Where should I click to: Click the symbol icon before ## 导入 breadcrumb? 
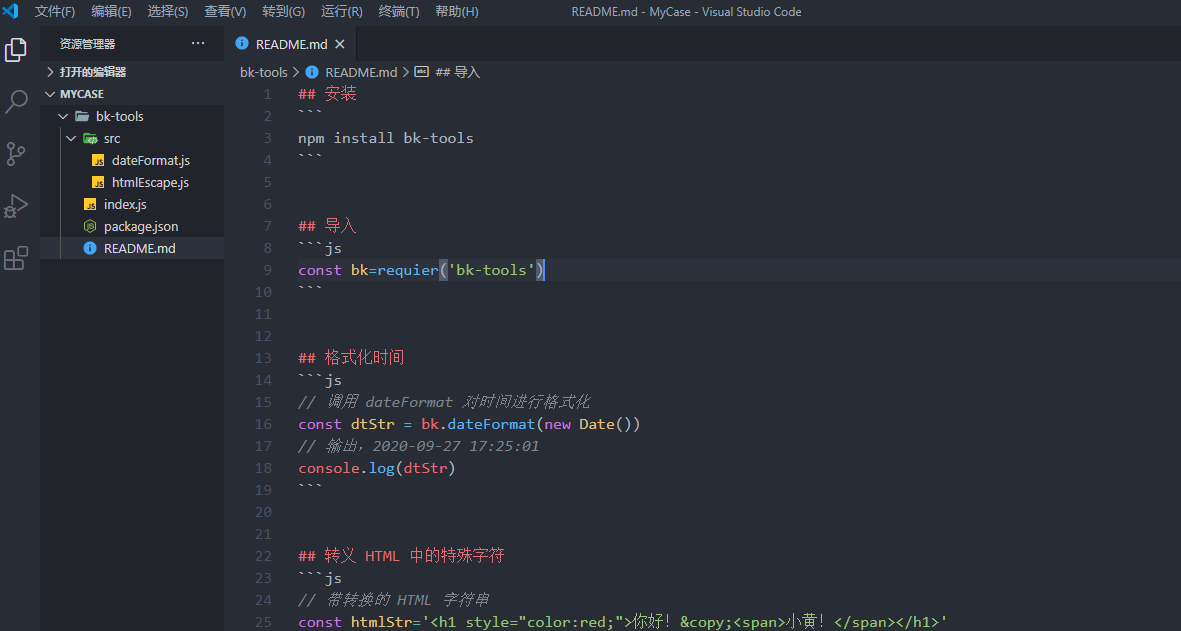tap(422, 72)
